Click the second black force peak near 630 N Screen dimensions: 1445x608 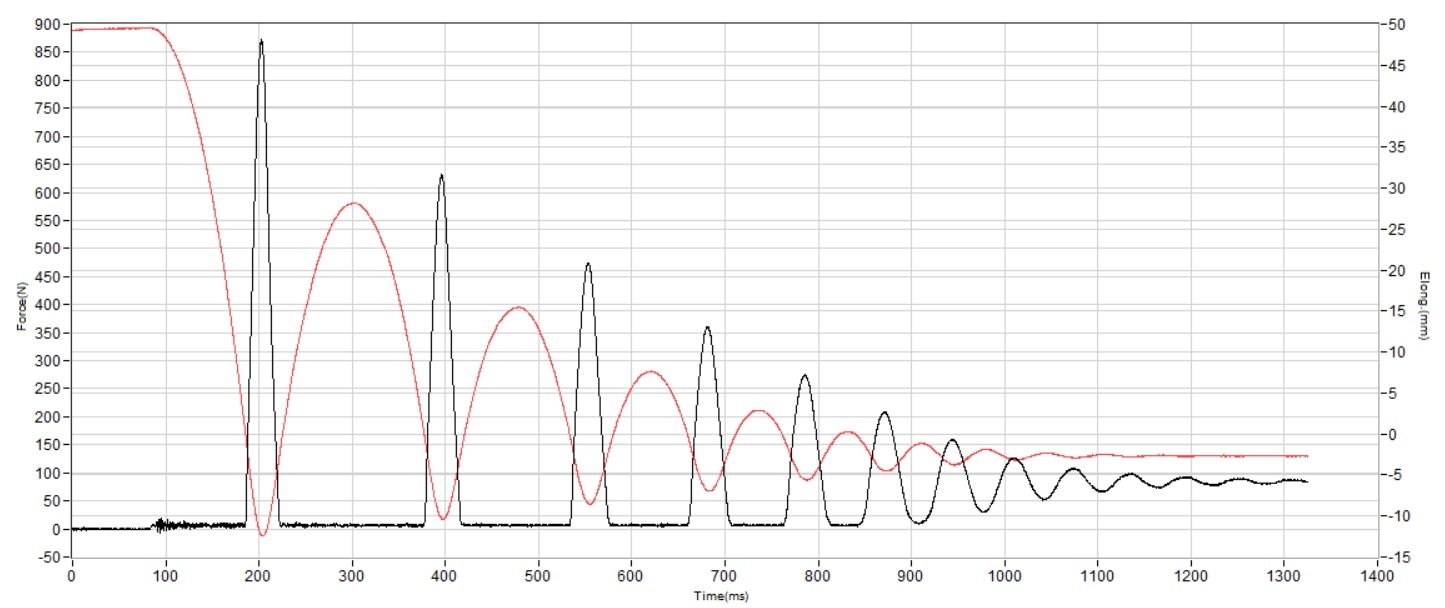(x=441, y=176)
